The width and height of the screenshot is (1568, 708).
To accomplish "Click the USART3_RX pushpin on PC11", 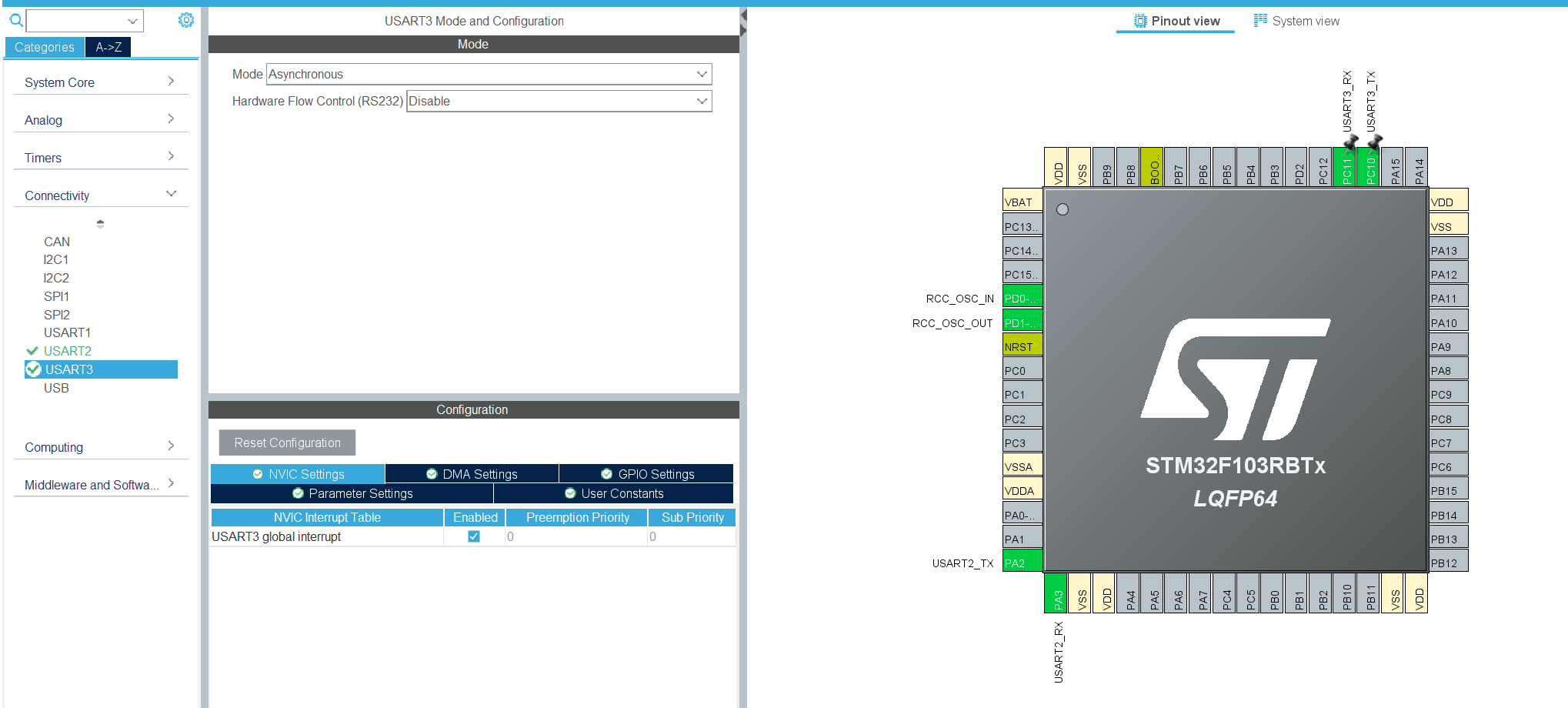I will 1351,142.
